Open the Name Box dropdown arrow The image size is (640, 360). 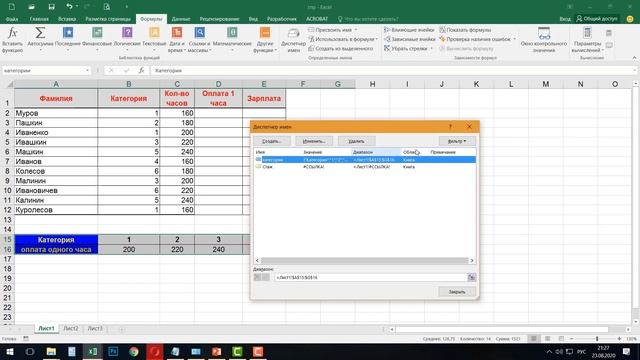point(87,70)
